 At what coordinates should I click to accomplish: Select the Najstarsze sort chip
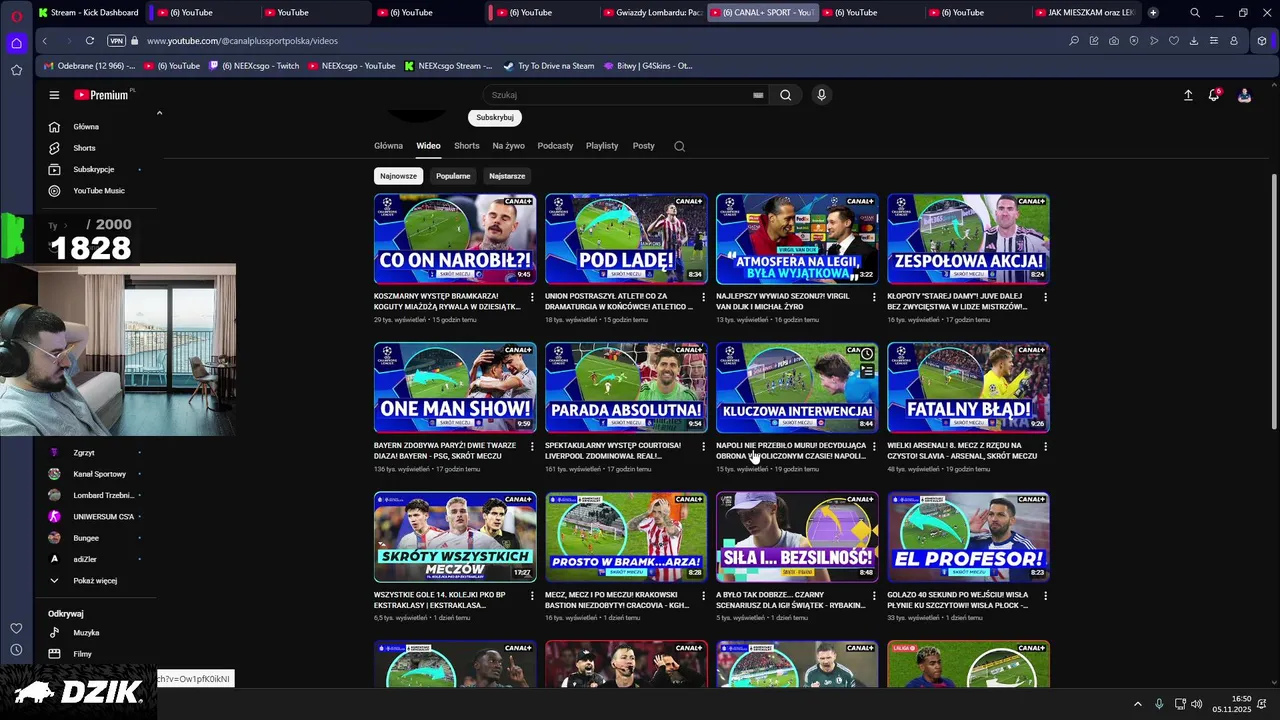click(x=507, y=176)
